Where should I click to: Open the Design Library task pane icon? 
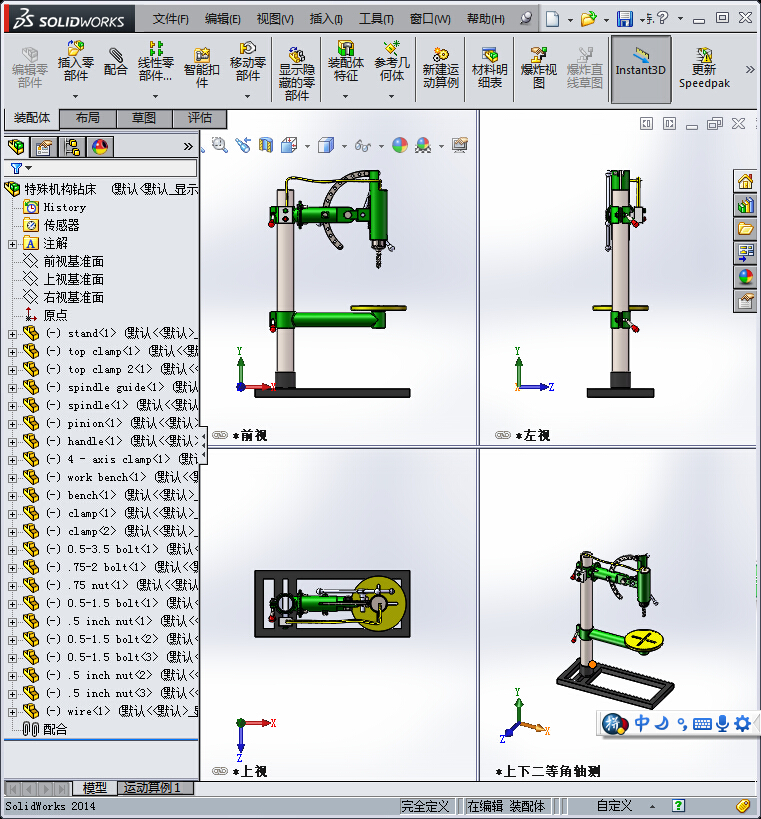(745, 205)
